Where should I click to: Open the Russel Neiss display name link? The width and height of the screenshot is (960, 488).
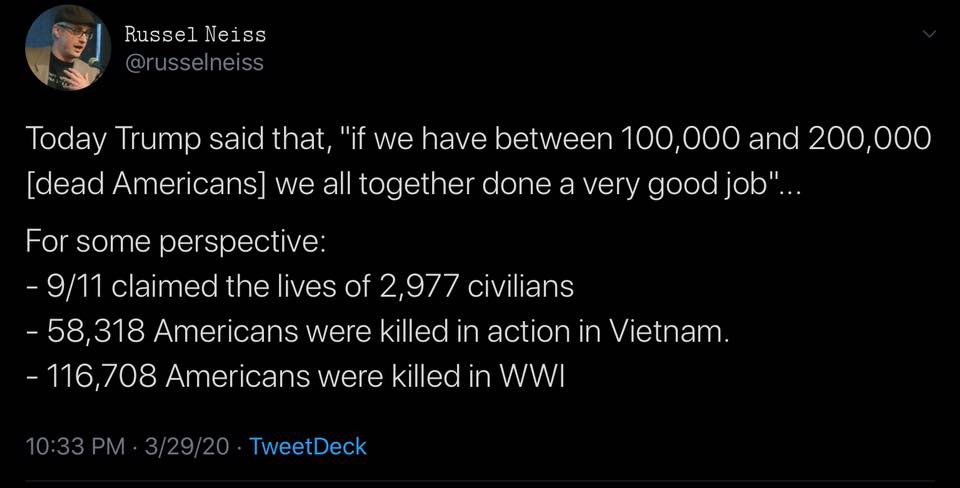click(x=195, y=34)
